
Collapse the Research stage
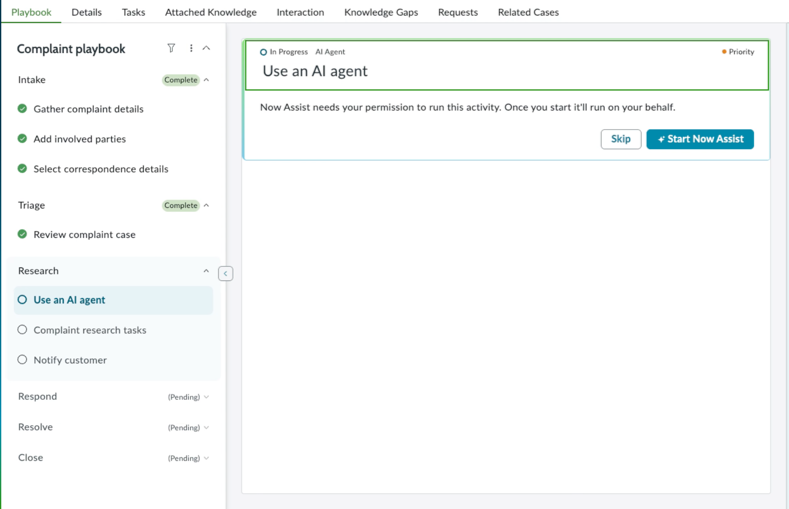click(206, 271)
